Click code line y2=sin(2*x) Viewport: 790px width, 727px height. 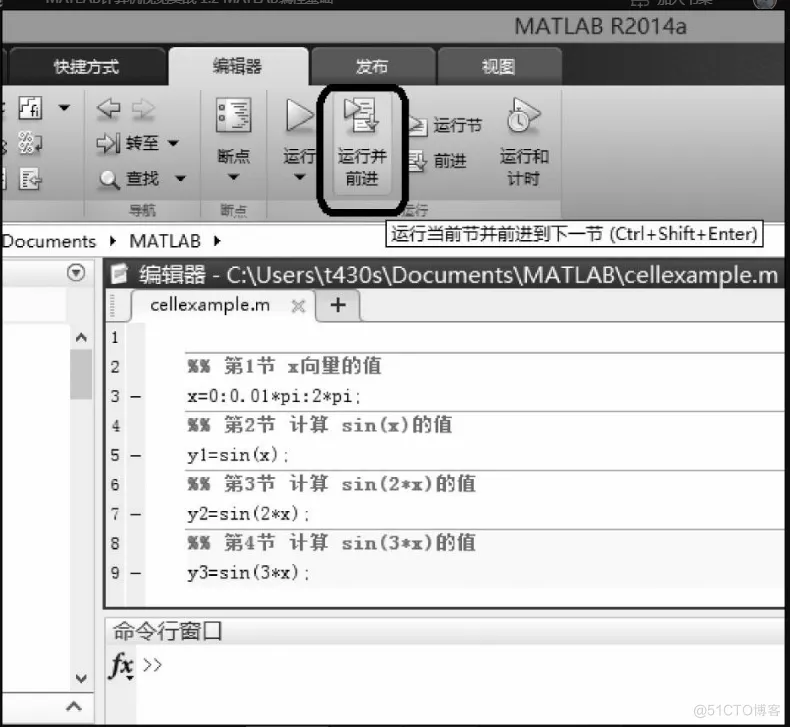click(248, 514)
